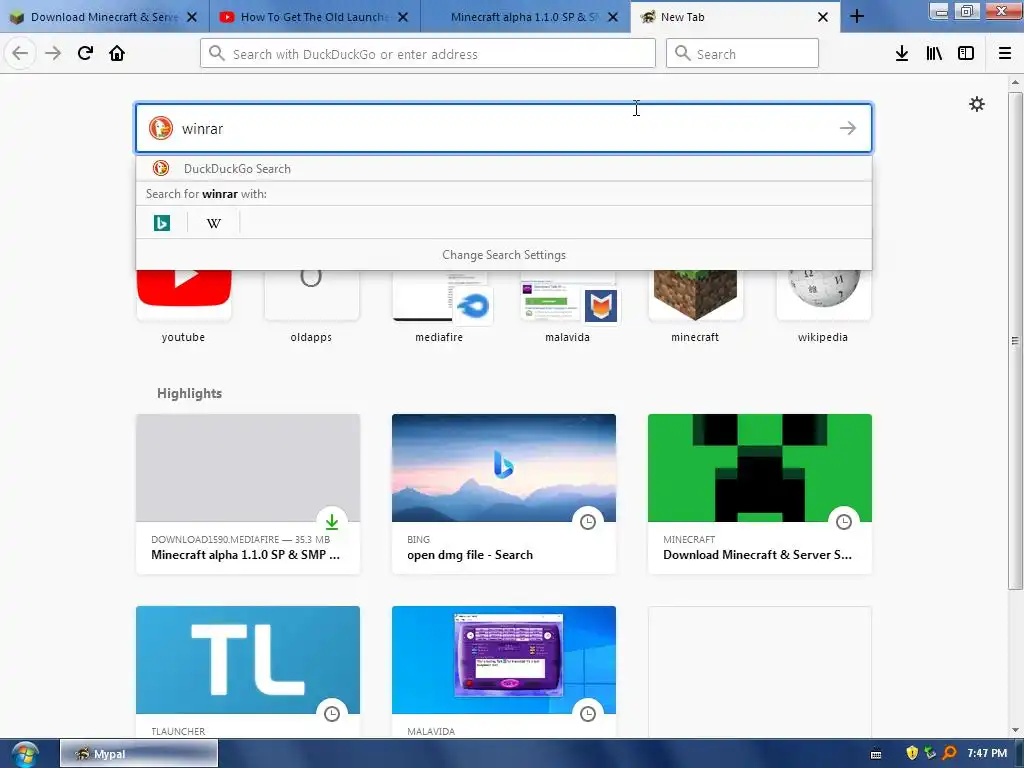Open Download Minecraft & Server highlight
1024x768 pixels.
pos(760,494)
